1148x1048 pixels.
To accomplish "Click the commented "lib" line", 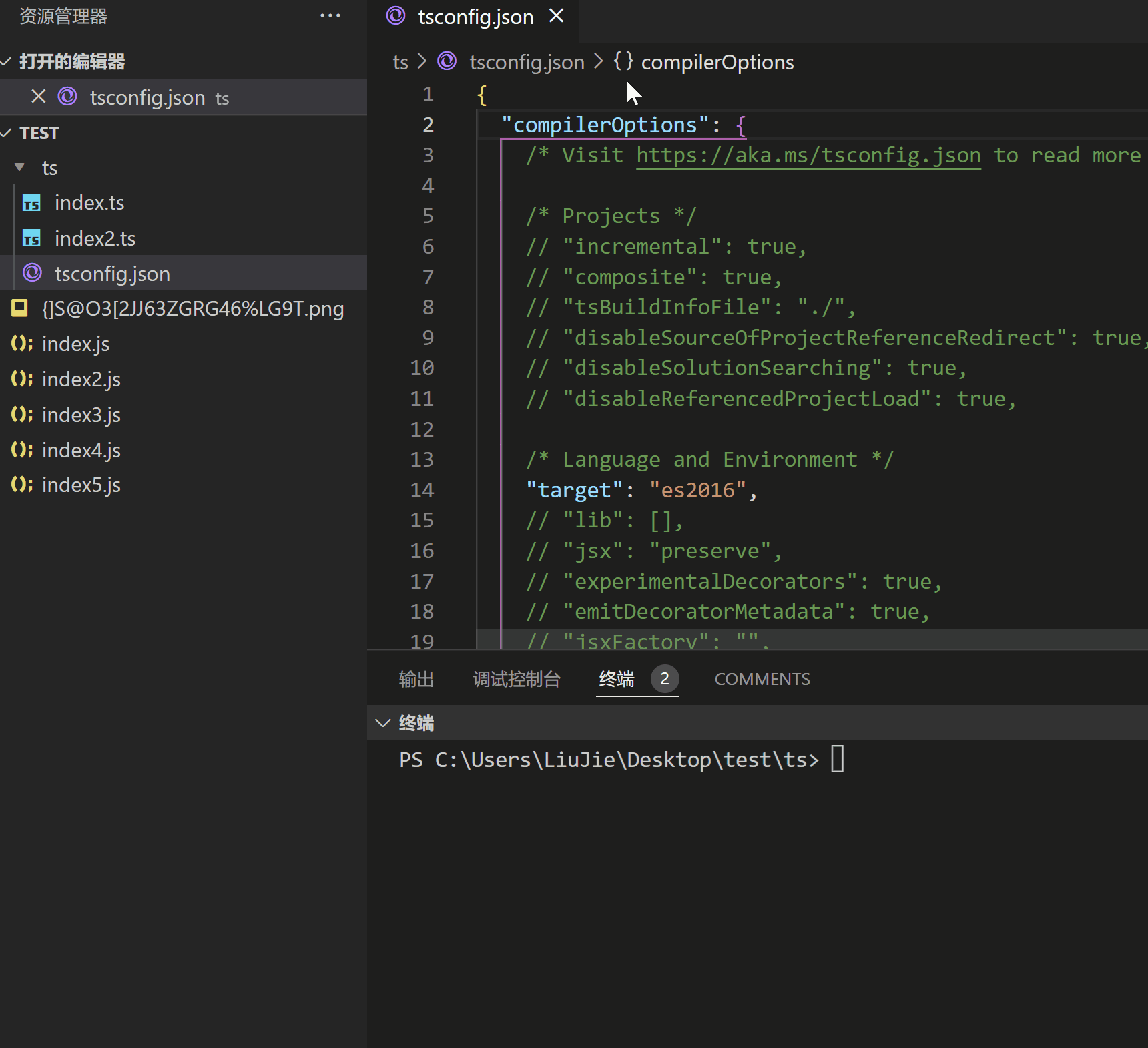I will (x=605, y=520).
